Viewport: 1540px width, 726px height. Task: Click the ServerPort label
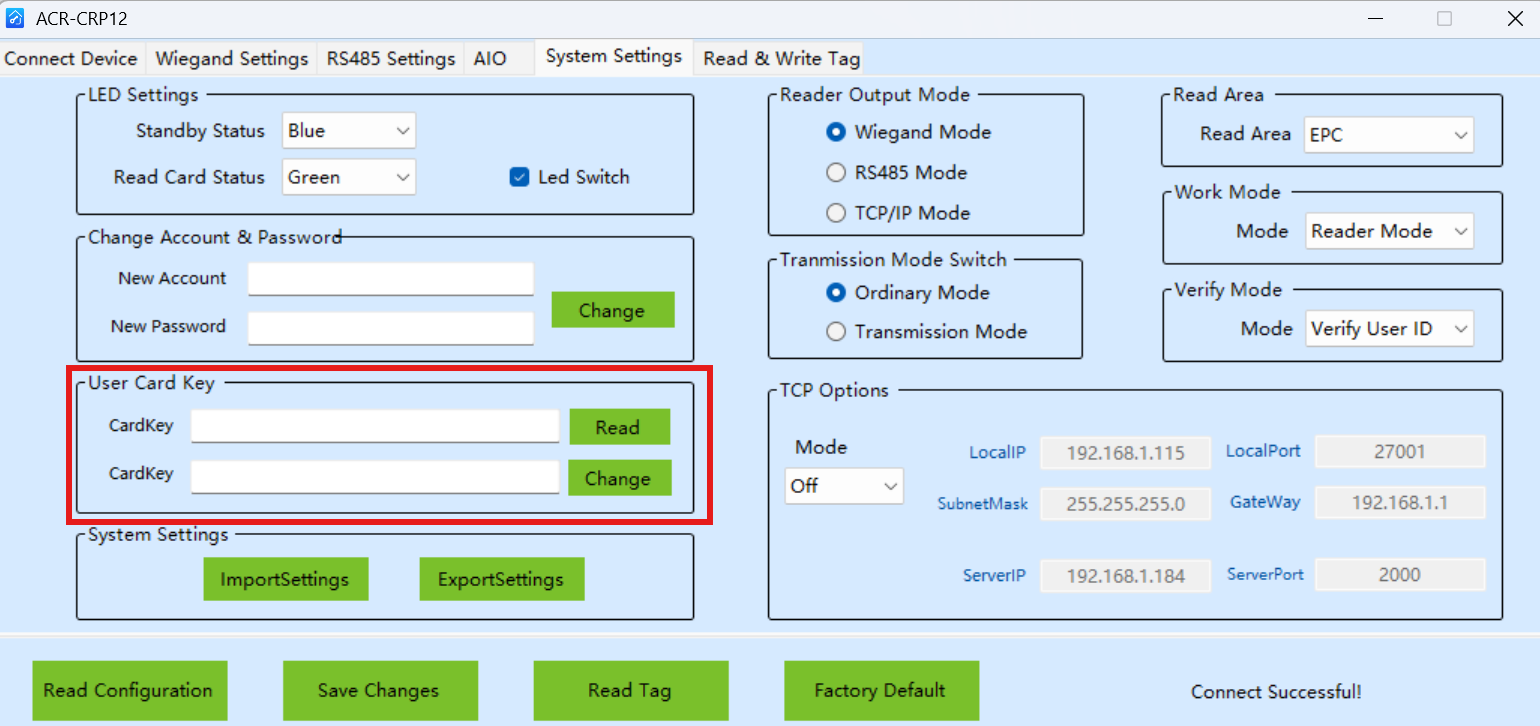pos(1265,575)
